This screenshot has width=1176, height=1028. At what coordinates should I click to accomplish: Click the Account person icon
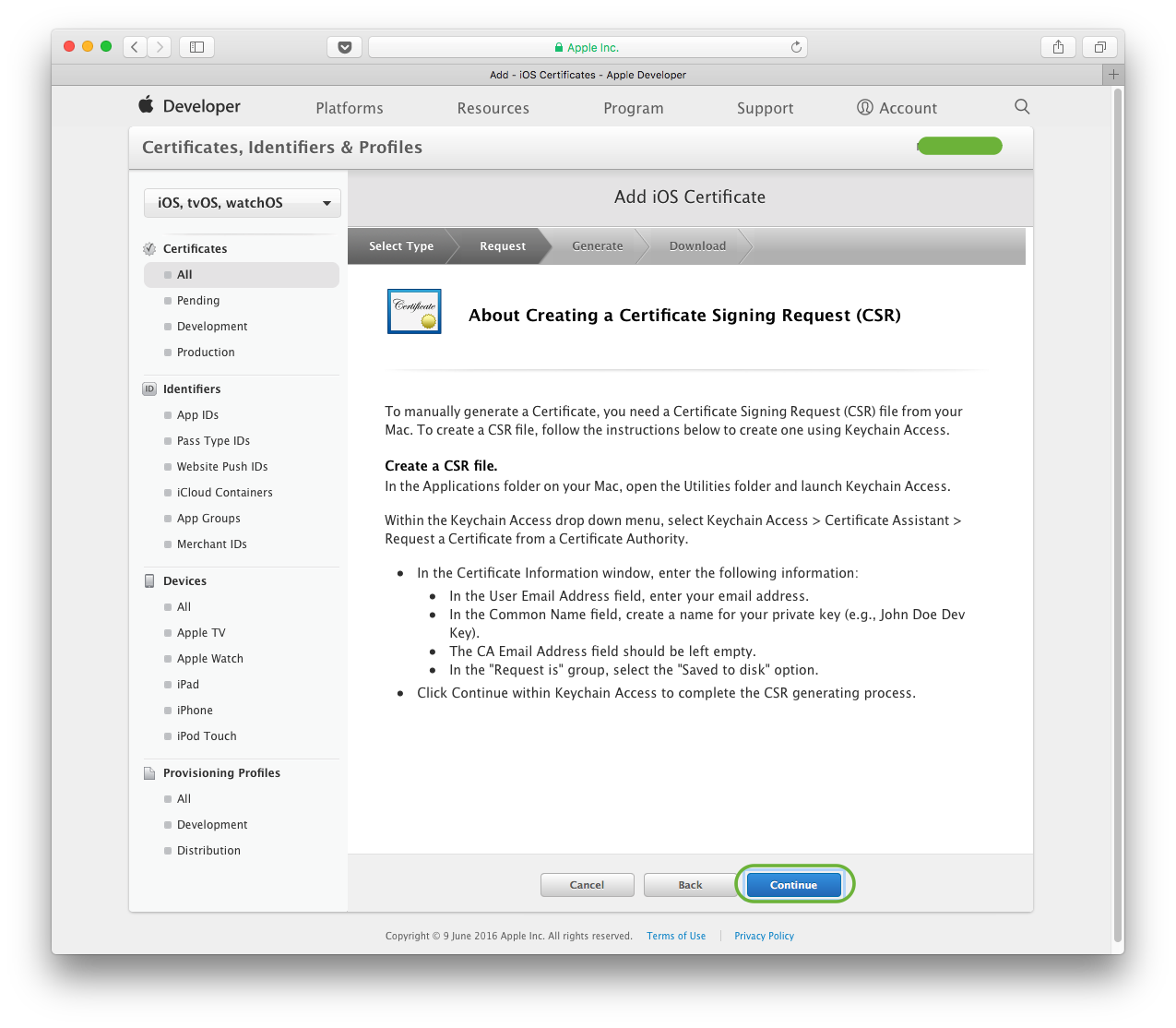point(865,107)
